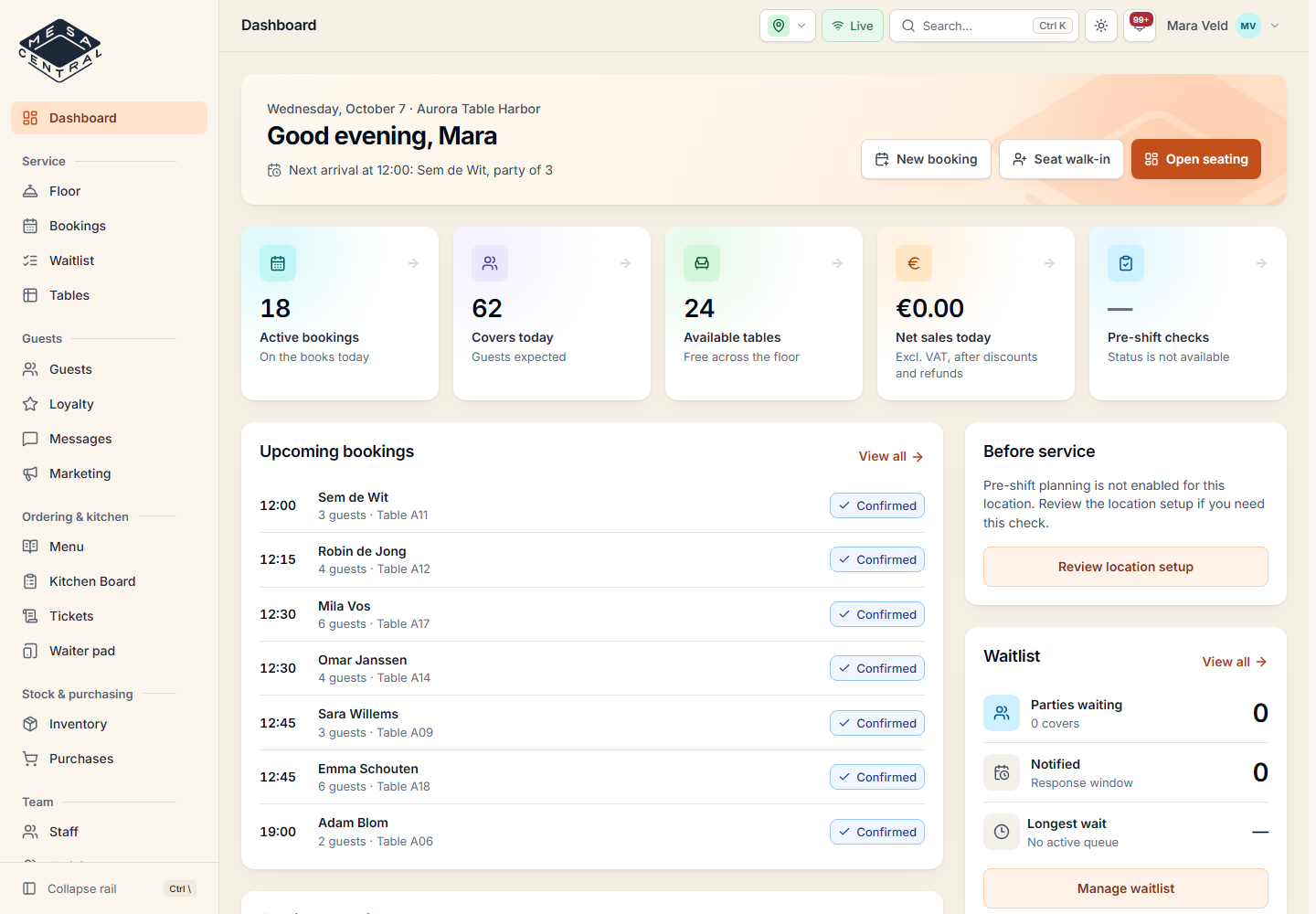Image resolution: width=1316 pixels, height=914 pixels.
Task: Click Manage waitlist button
Action: pyautogui.click(x=1126, y=888)
